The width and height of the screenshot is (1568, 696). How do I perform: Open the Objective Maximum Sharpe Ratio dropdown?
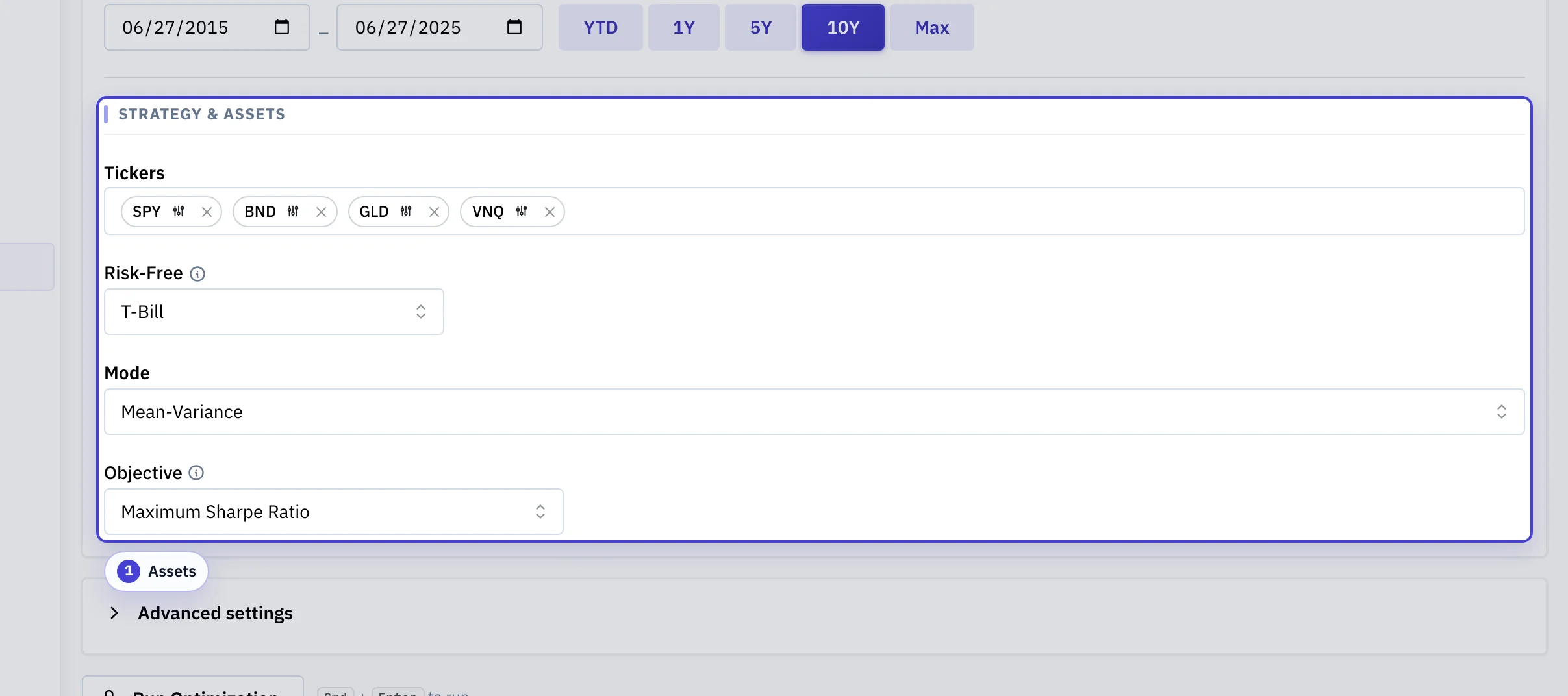[x=334, y=512]
